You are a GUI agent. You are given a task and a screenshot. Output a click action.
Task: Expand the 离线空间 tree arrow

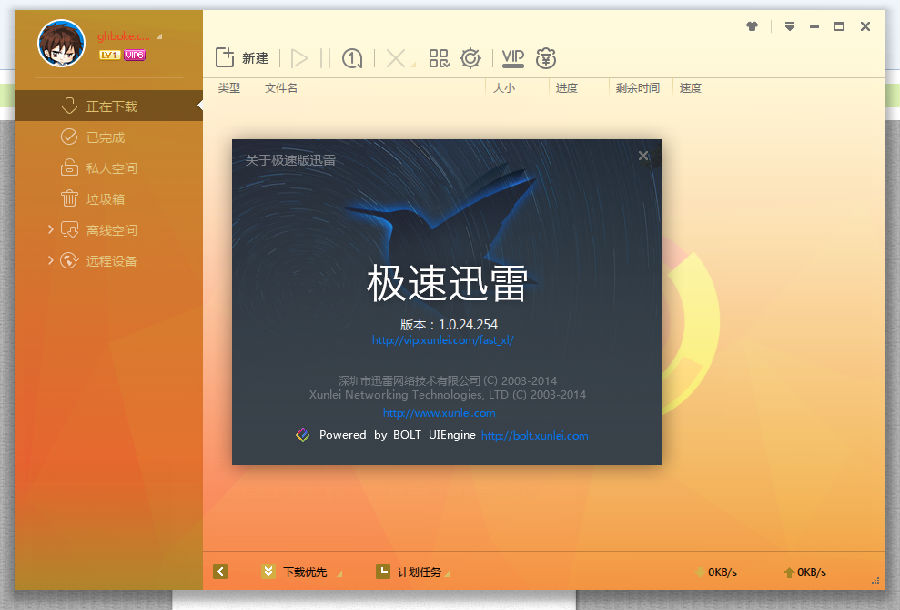51,230
